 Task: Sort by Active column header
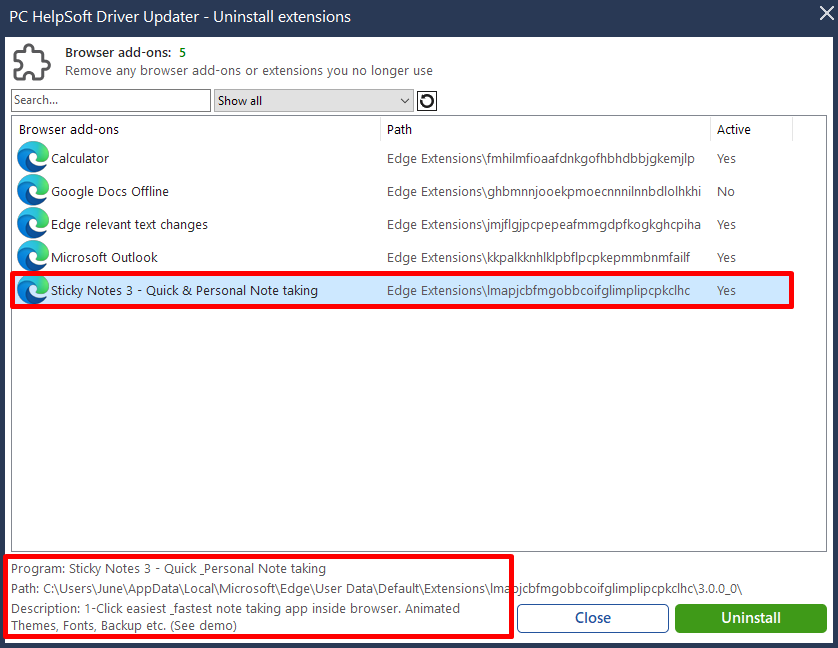tap(733, 129)
